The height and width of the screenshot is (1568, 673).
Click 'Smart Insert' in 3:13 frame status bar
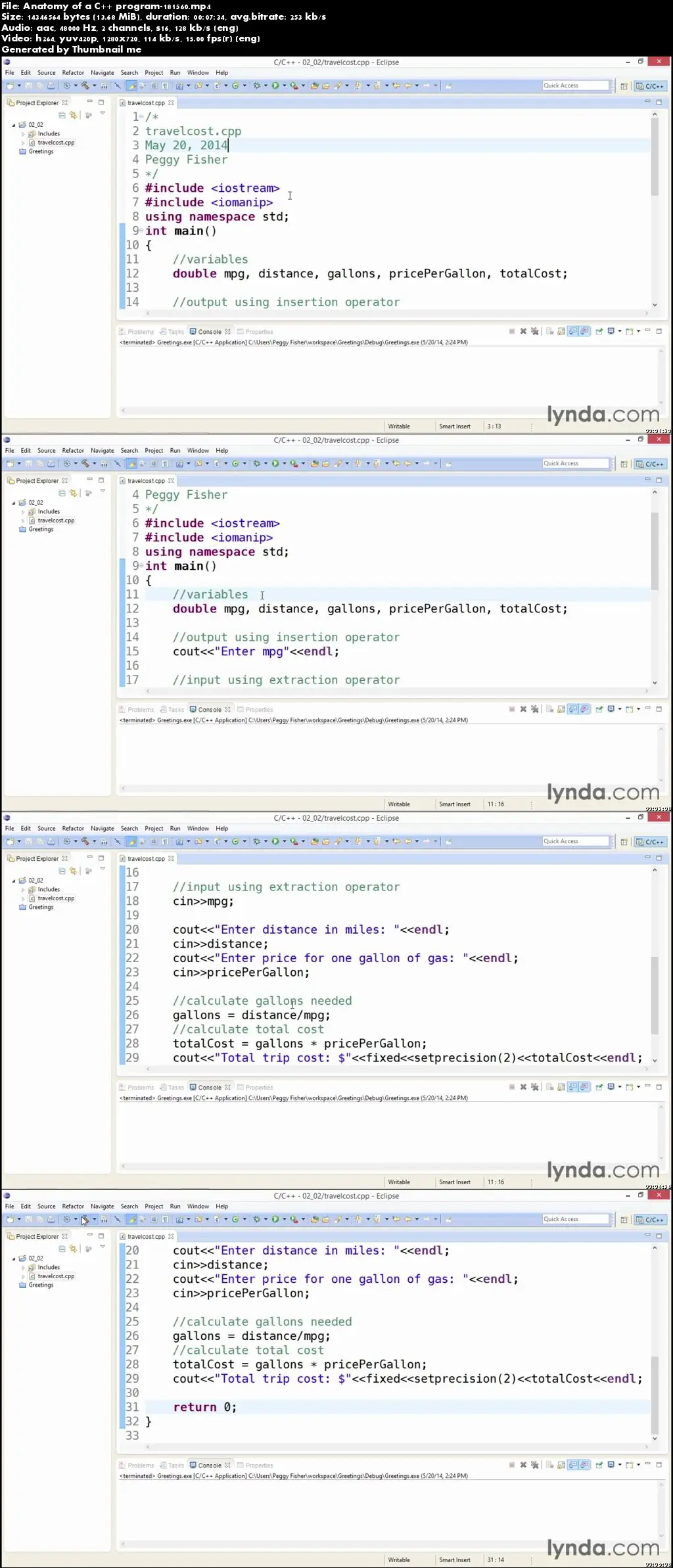click(455, 427)
